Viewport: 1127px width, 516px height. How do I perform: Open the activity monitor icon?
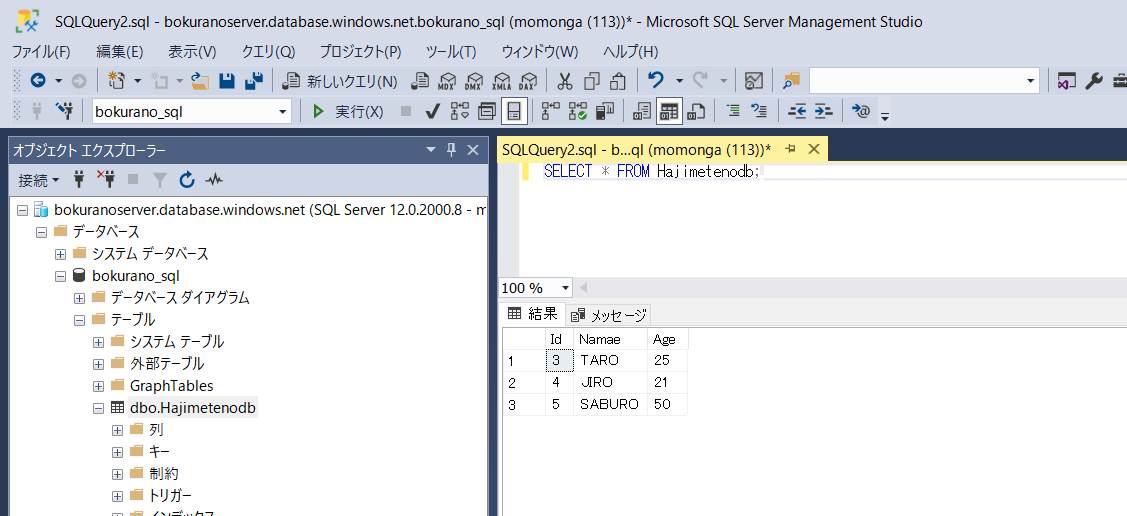(753, 81)
